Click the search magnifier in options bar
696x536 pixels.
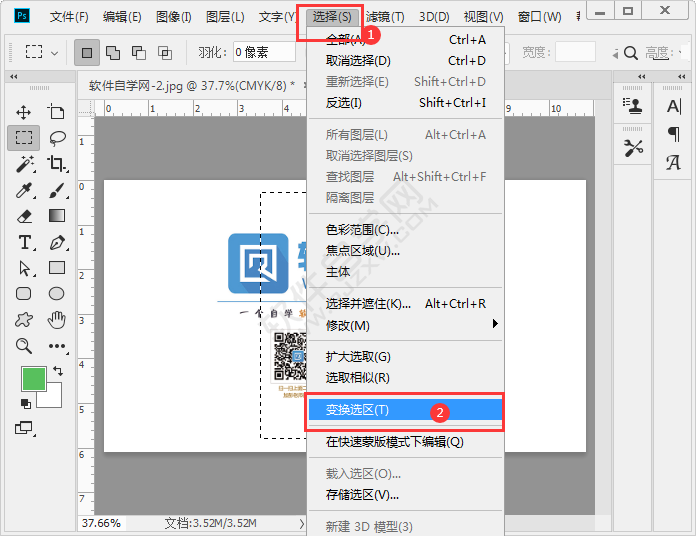[x=630, y=53]
